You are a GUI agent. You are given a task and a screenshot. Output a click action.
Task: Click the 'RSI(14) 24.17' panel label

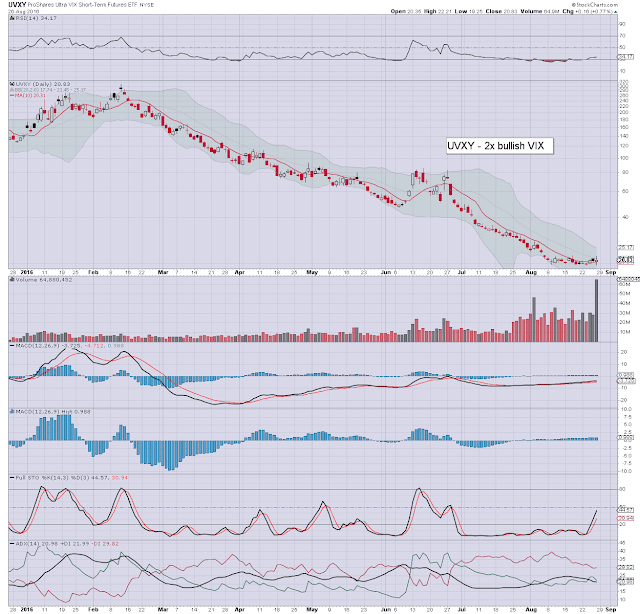36,18
